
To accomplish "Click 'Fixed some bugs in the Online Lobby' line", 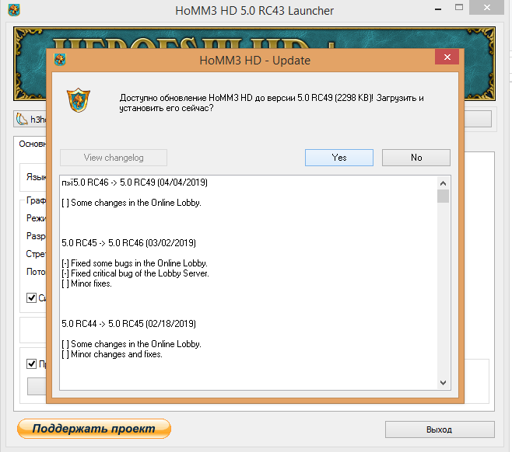I will coord(134,263).
